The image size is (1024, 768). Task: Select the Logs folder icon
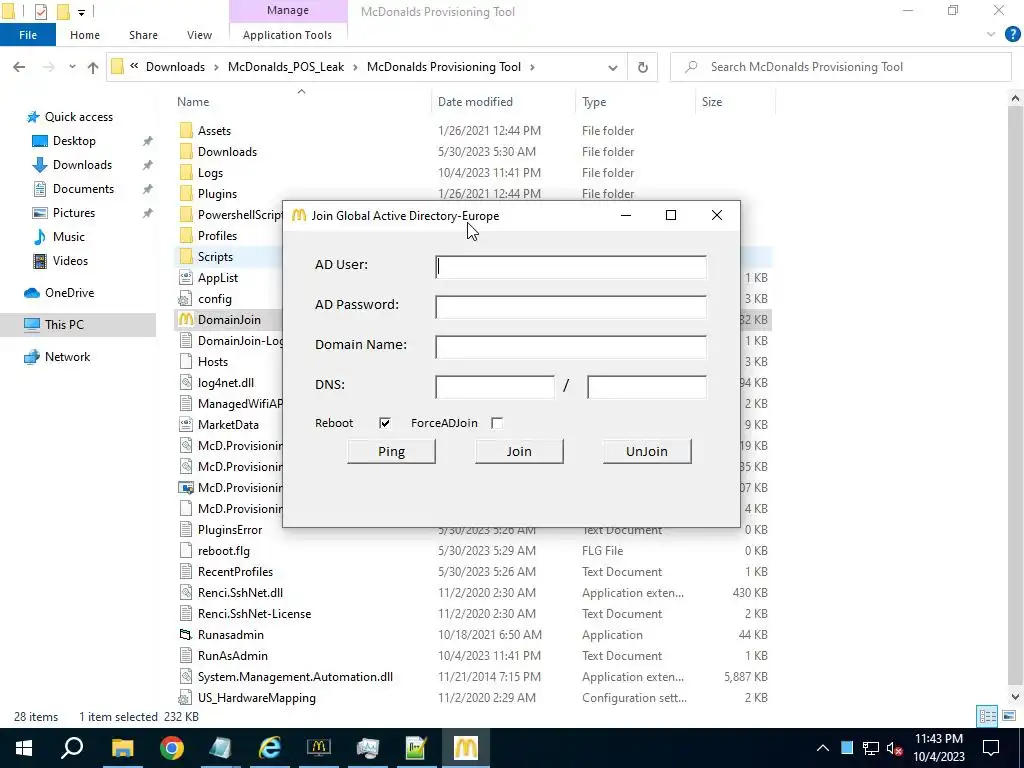[186, 173]
